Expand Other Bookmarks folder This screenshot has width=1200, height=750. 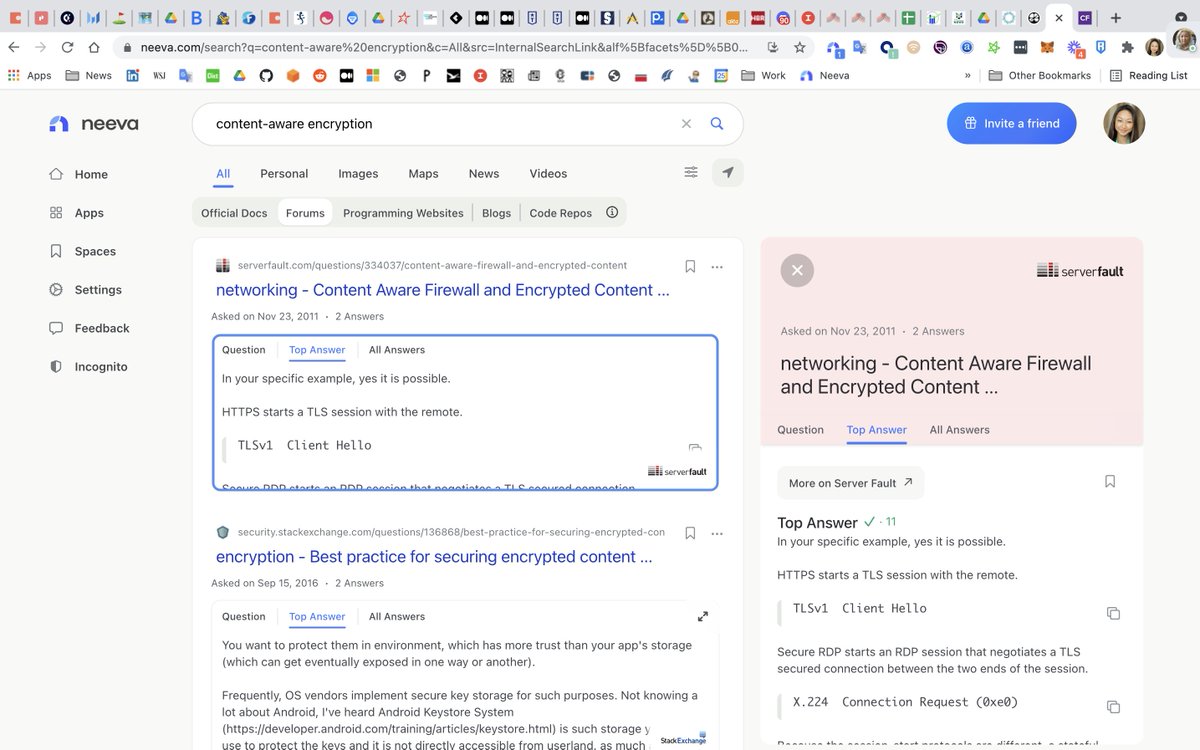[x=1040, y=75]
